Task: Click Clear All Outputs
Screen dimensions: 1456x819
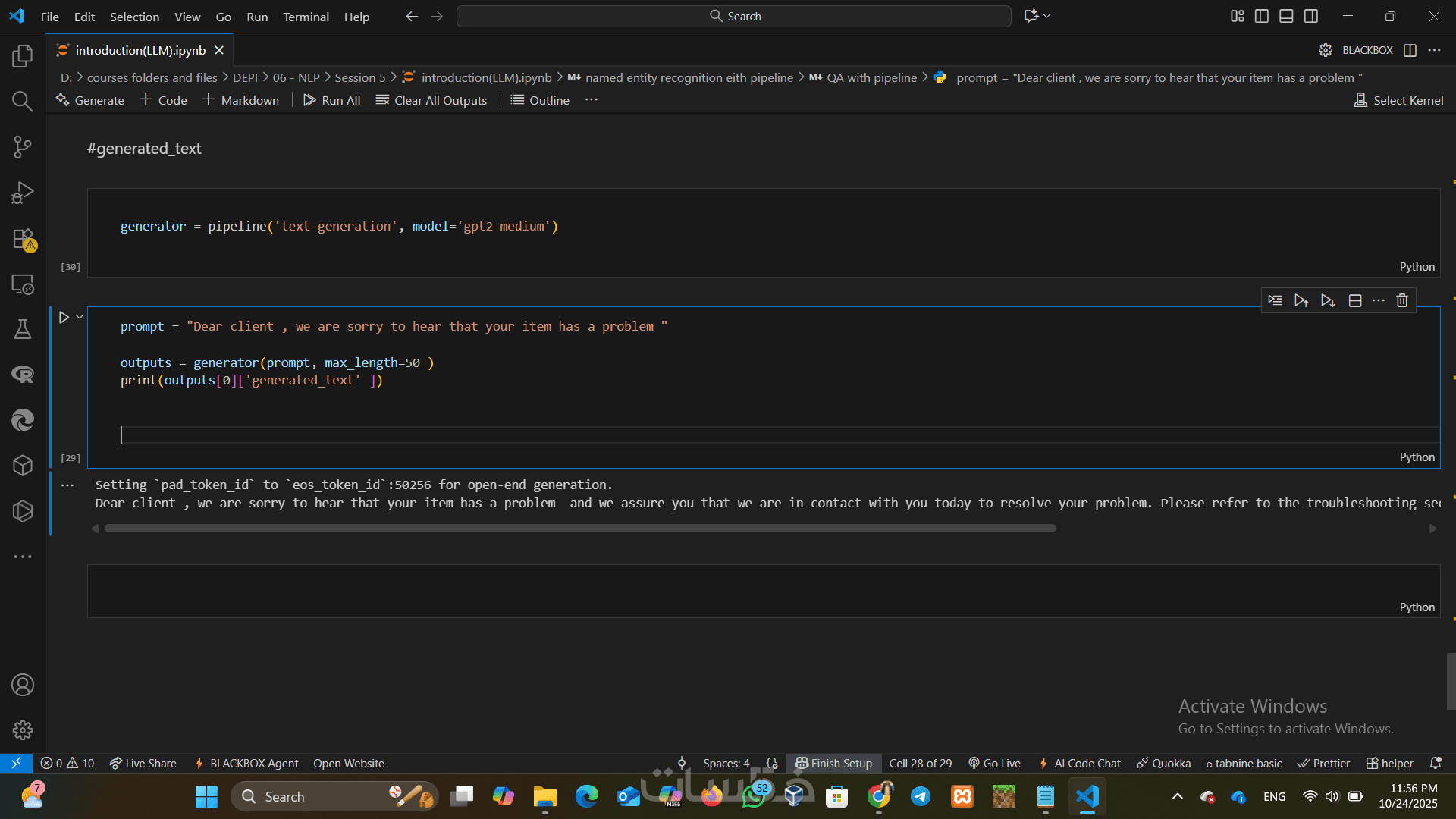Action: click(x=431, y=100)
